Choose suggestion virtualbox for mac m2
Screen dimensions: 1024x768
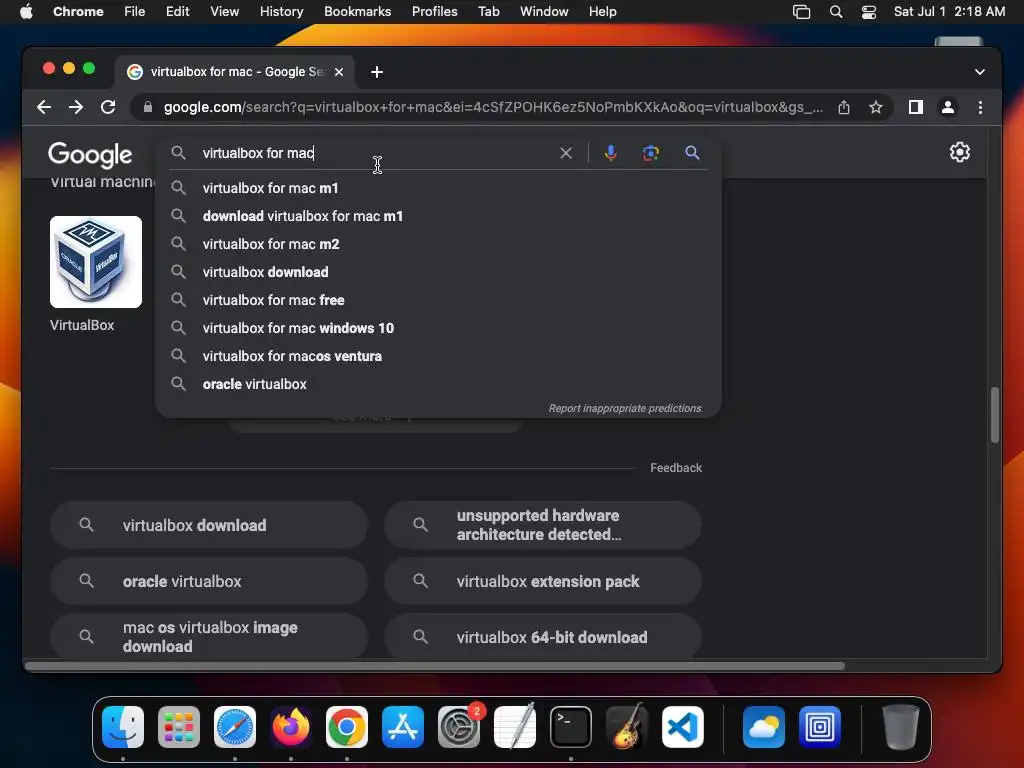point(438,244)
